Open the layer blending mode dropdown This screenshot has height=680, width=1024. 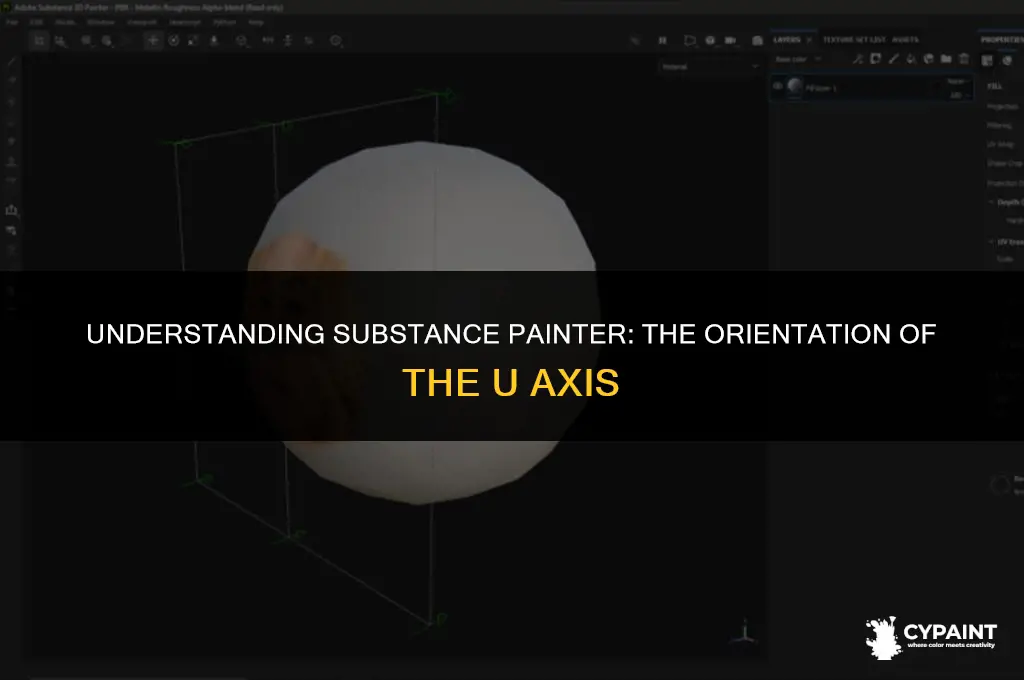tap(957, 81)
